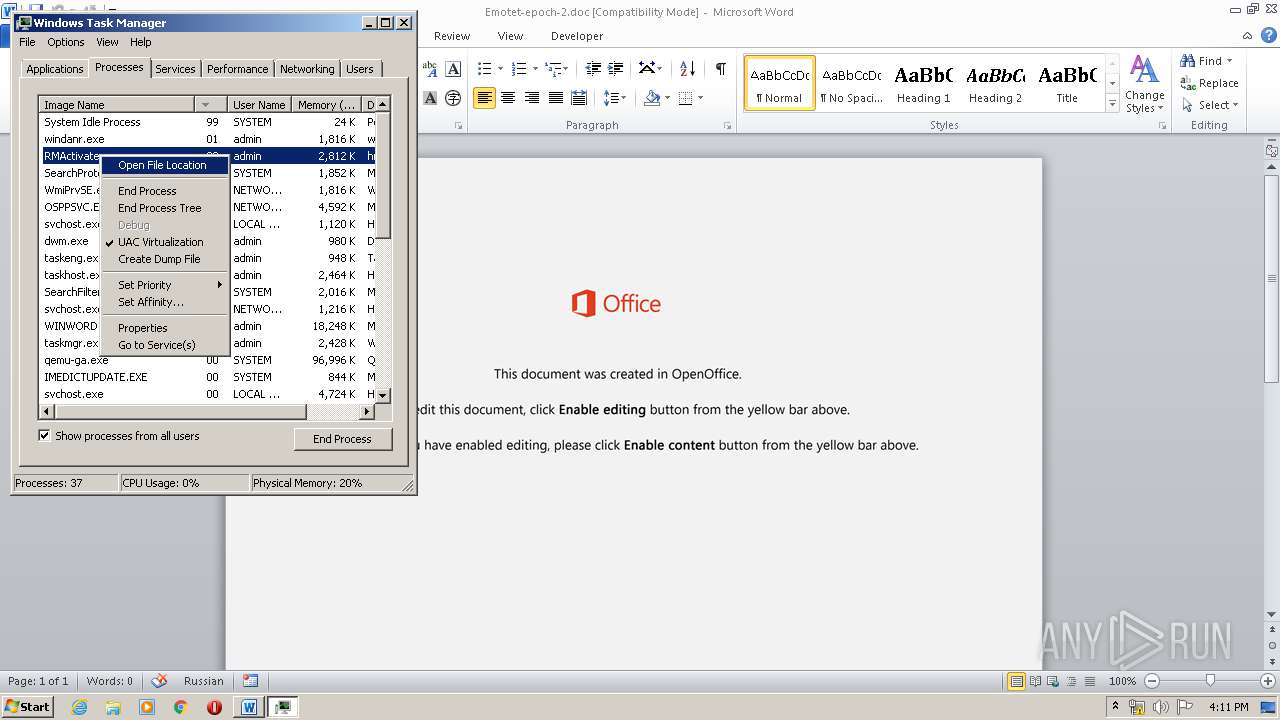This screenshot has width=1280, height=720.
Task: Open the Bullets list button in Word
Action: [485, 68]
